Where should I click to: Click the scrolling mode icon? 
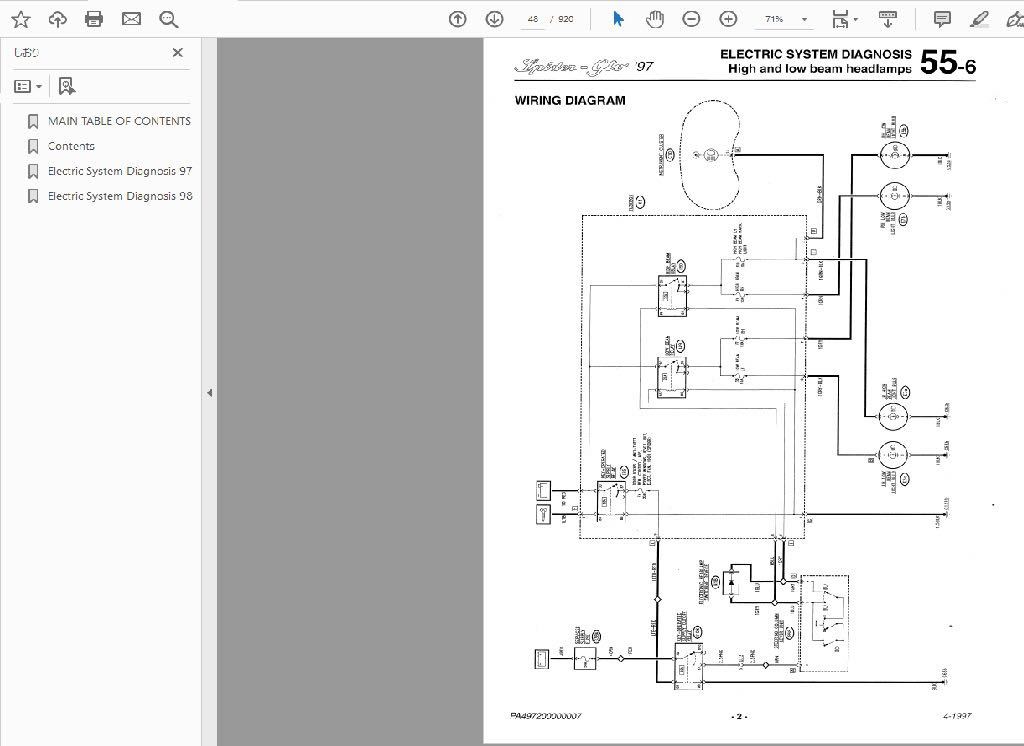887,20
